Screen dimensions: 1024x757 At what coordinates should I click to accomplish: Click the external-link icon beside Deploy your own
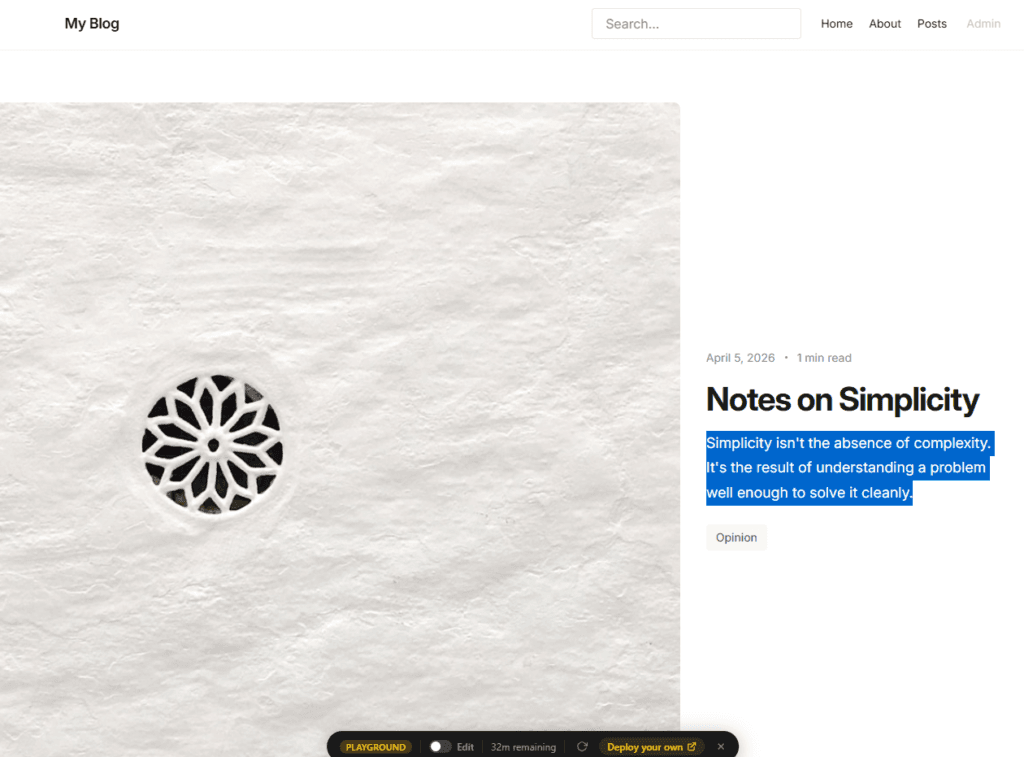pos(692,747)
